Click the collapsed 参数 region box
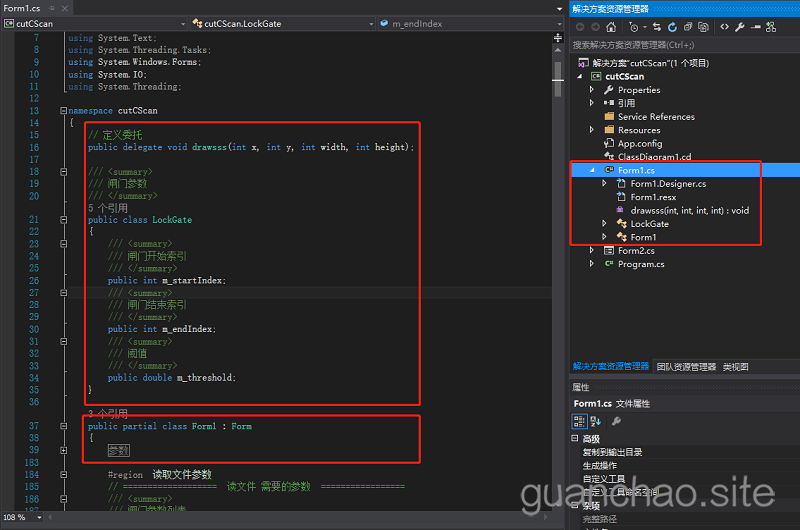 [119, 450]
